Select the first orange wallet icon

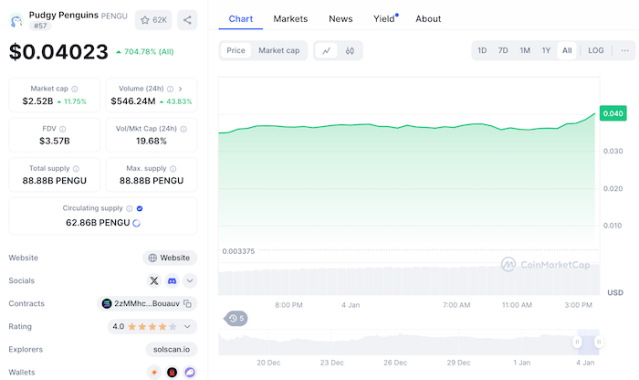click(154, 372)
